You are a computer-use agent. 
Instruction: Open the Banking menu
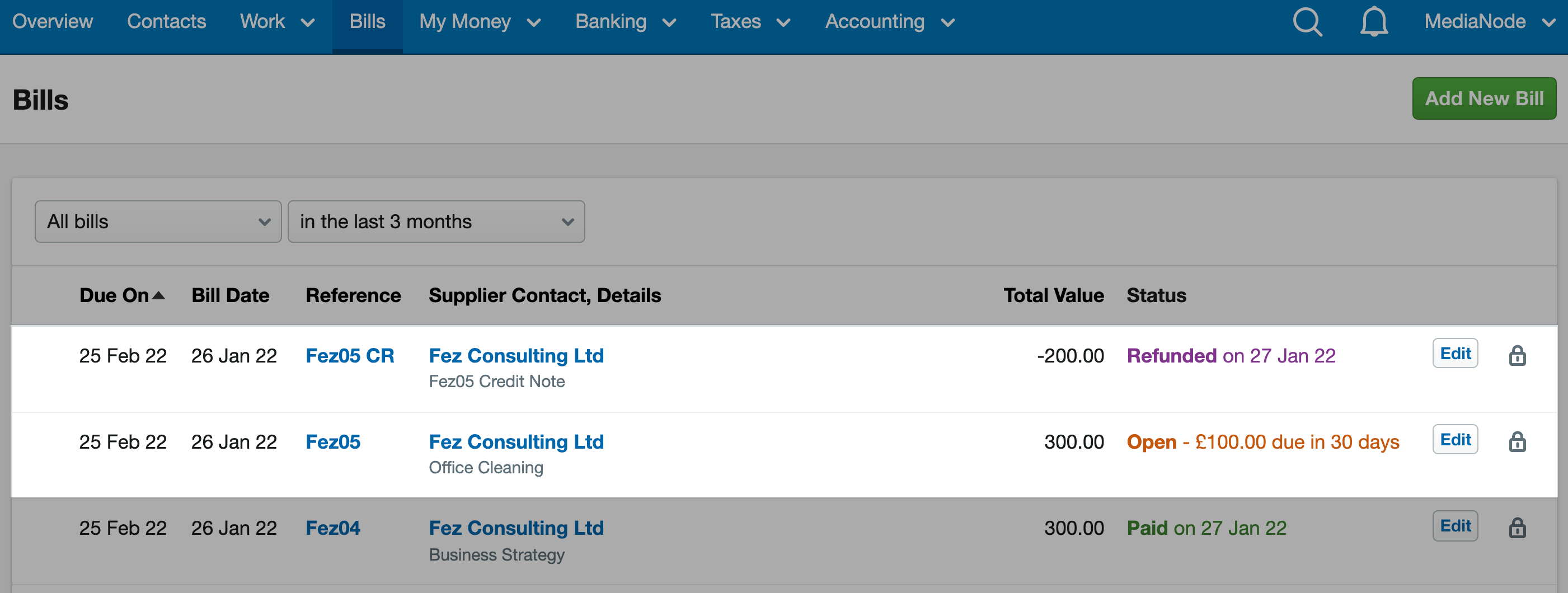[x=626, y=22]
